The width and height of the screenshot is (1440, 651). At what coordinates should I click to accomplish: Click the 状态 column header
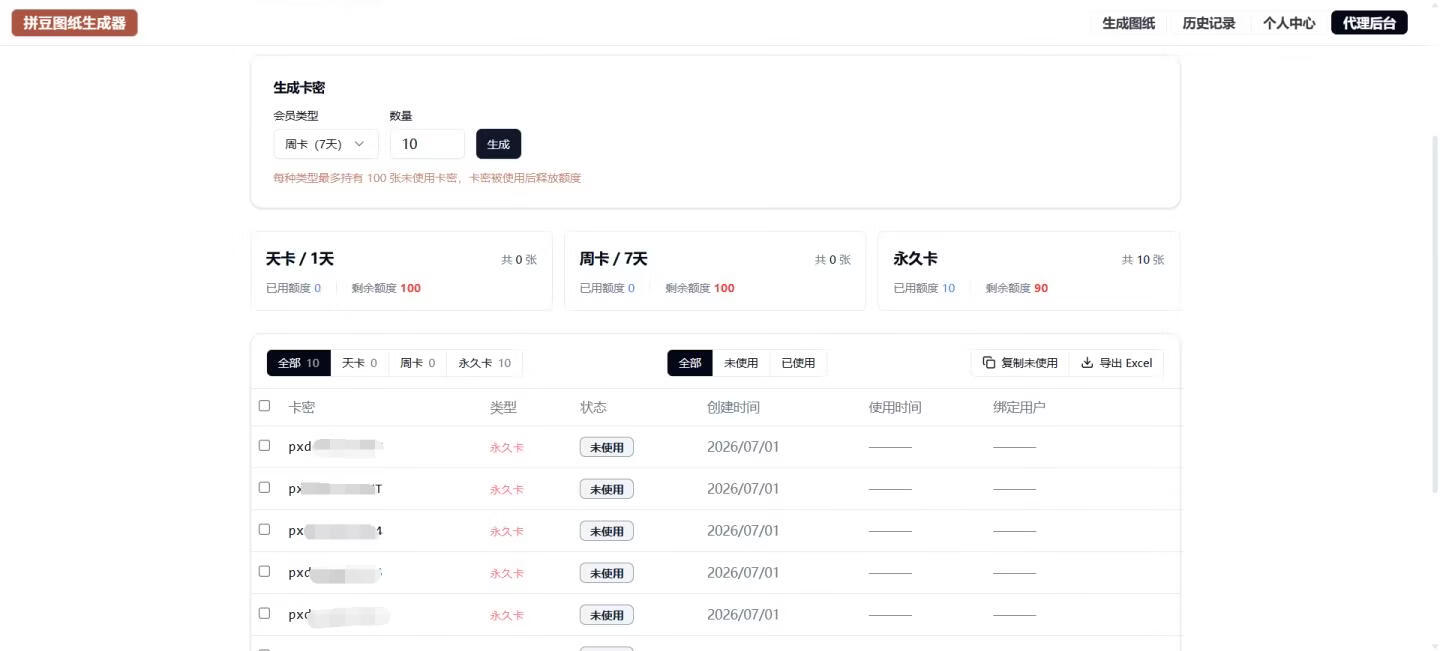tap(593, 407)
